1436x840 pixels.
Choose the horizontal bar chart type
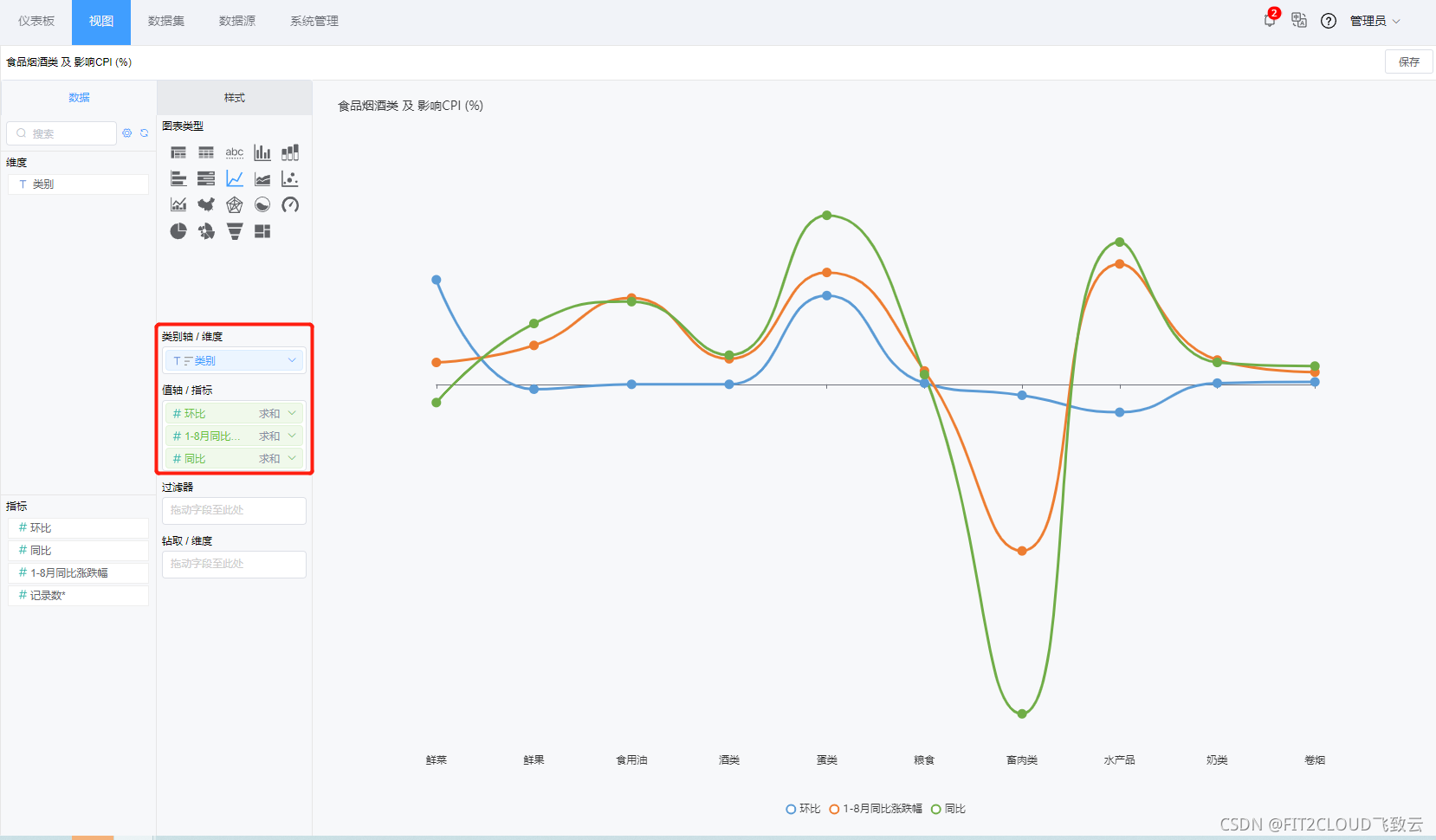click(x=178, y=178)
